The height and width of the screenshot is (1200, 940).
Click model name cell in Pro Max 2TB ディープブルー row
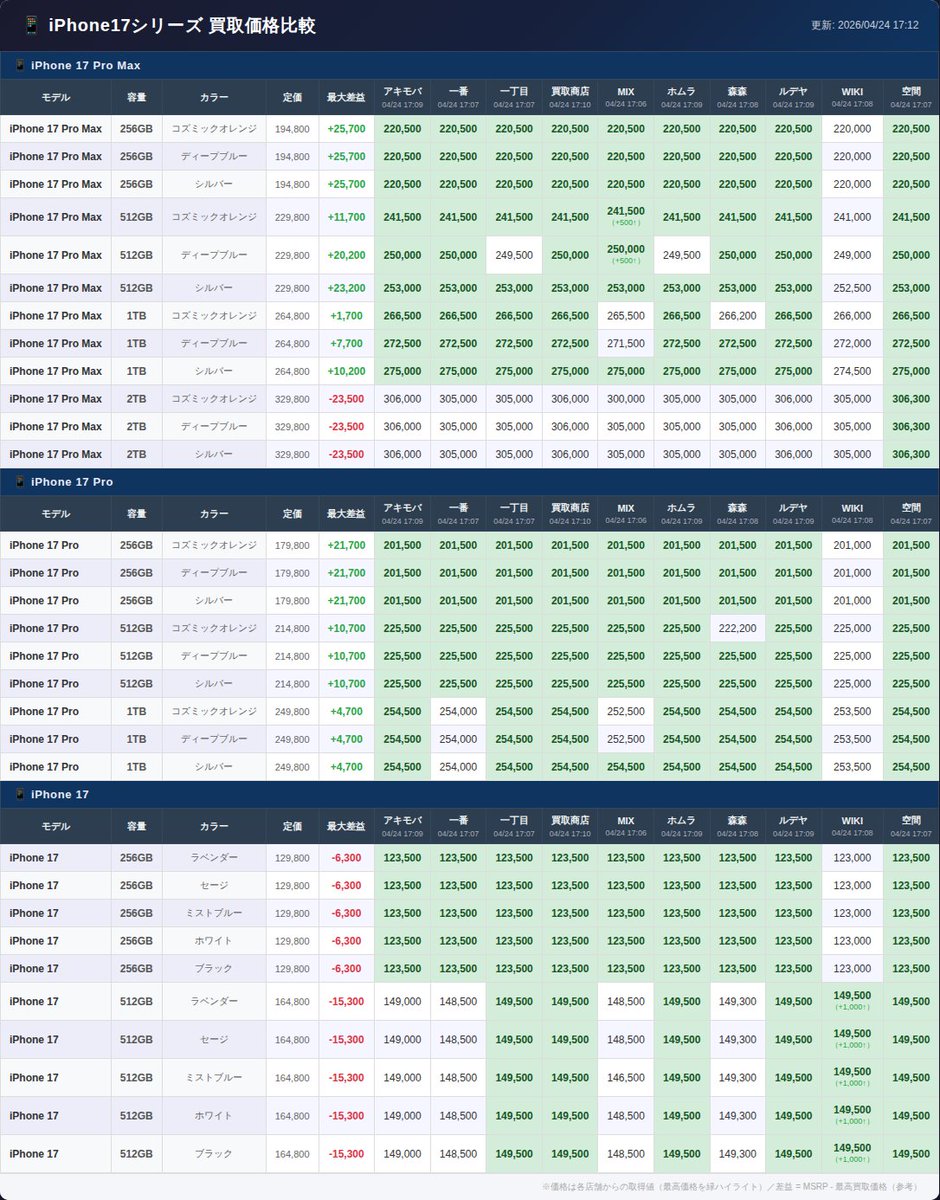[56, 427]
